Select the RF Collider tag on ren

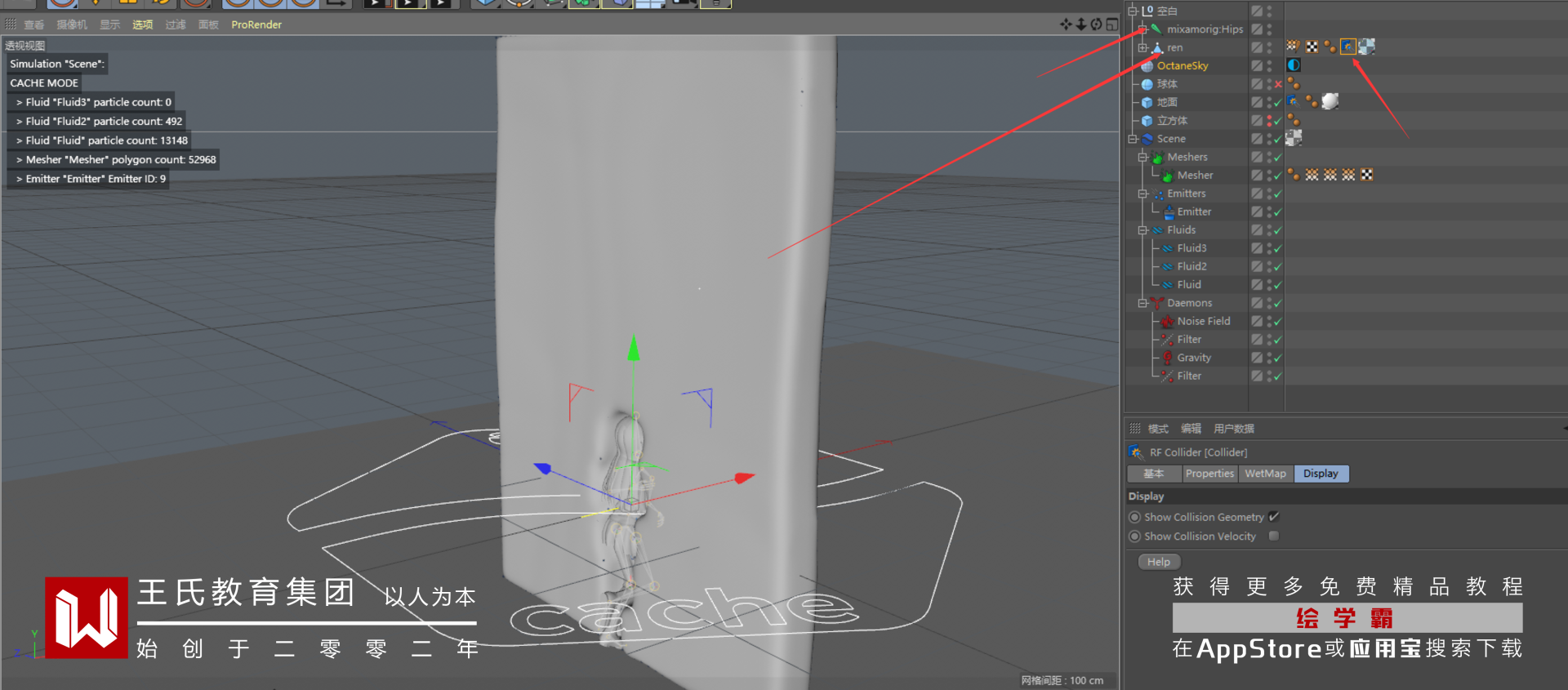(x=1347, y=47)
